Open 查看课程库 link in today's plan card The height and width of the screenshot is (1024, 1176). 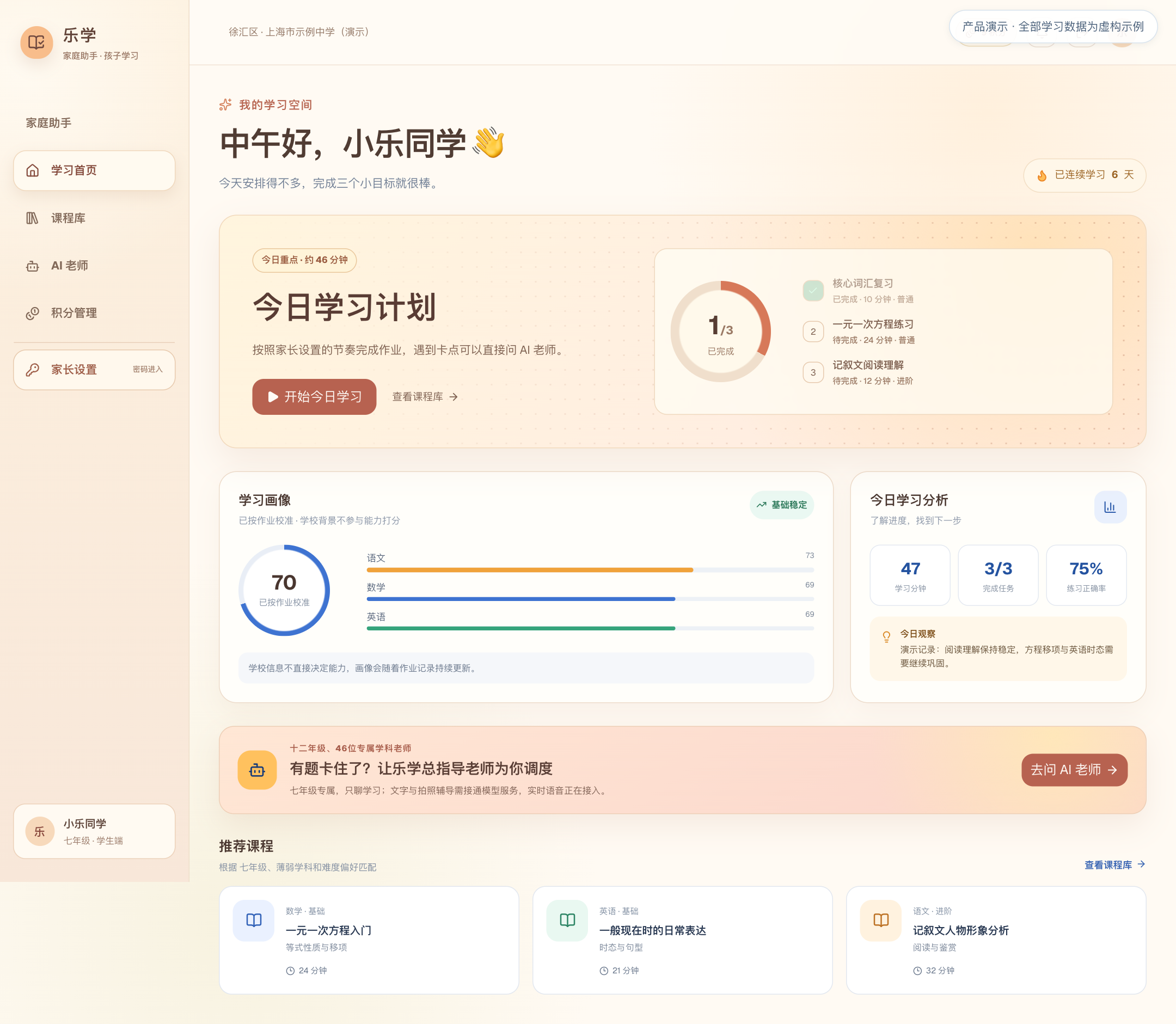click(425, 396)
